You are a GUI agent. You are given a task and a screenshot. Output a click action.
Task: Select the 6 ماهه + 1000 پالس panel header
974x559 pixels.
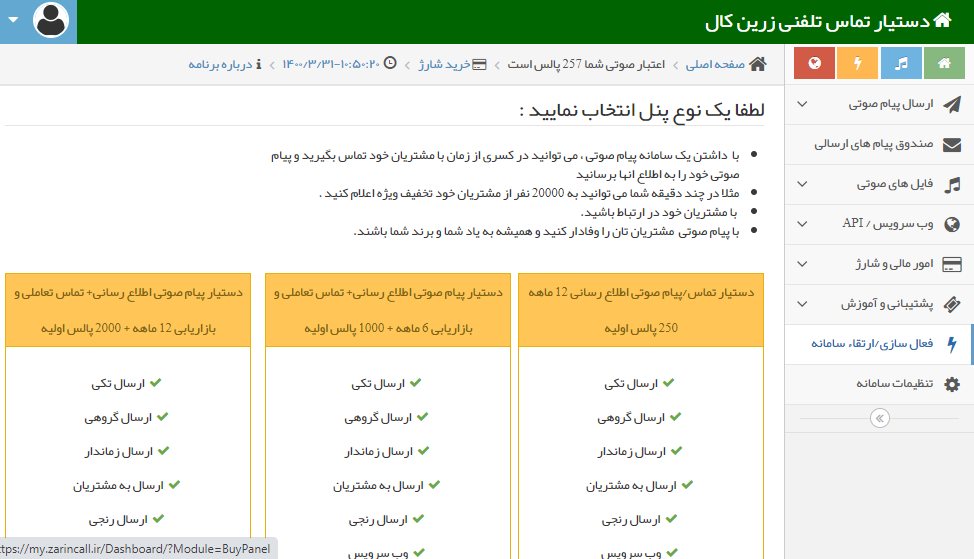[x=388, y=310]
